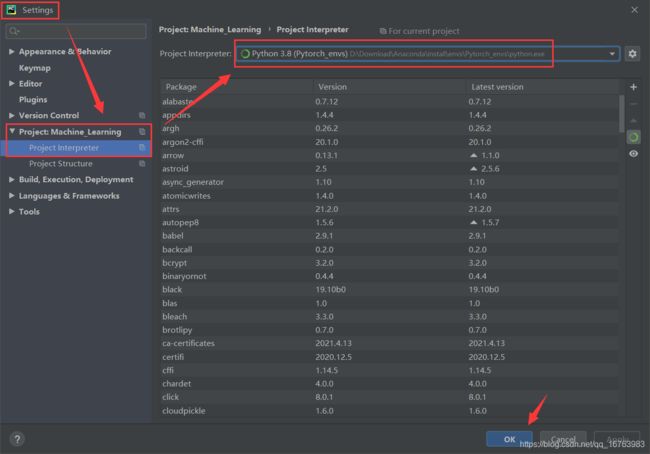
Task: Select the ca-certificates package row
Action: (x=390, y=343)
